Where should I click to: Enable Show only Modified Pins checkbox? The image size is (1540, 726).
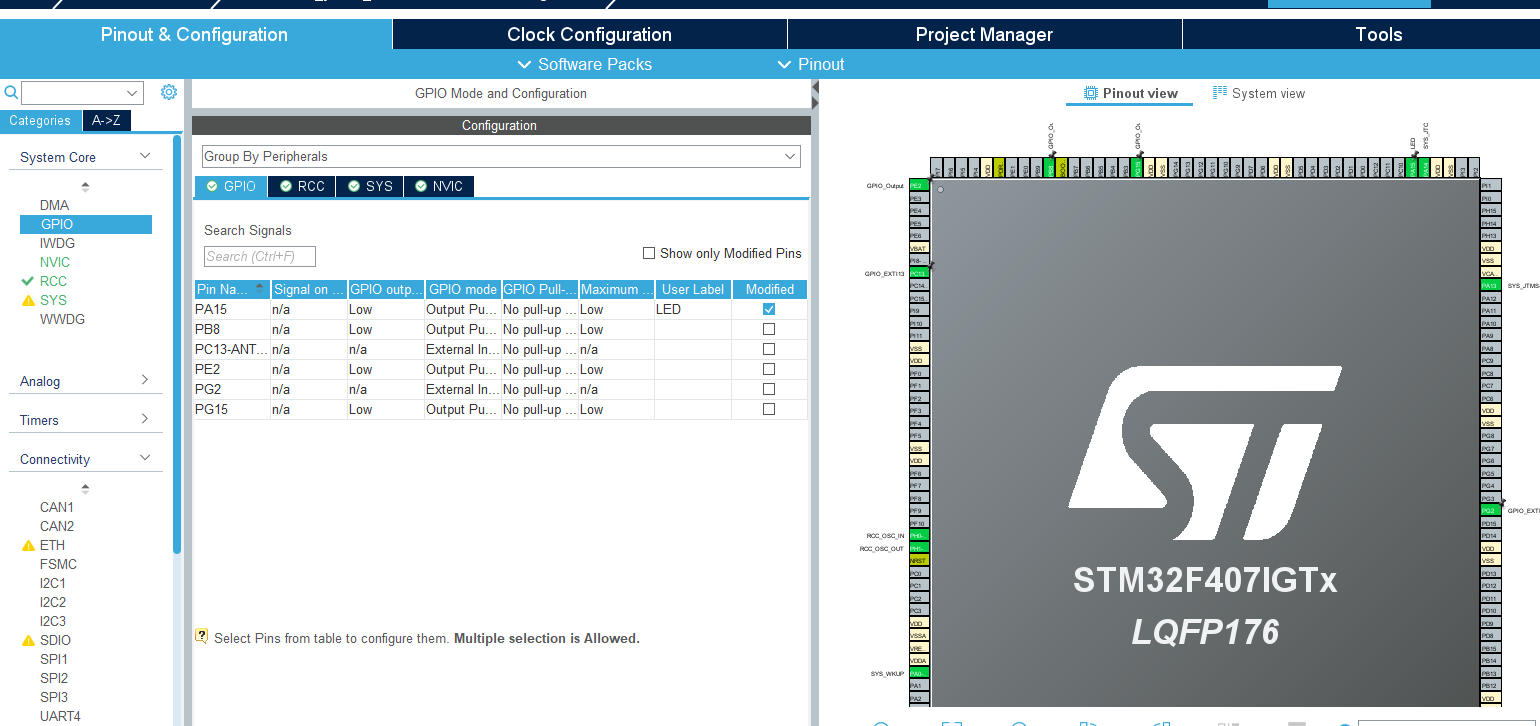point(649,253)
